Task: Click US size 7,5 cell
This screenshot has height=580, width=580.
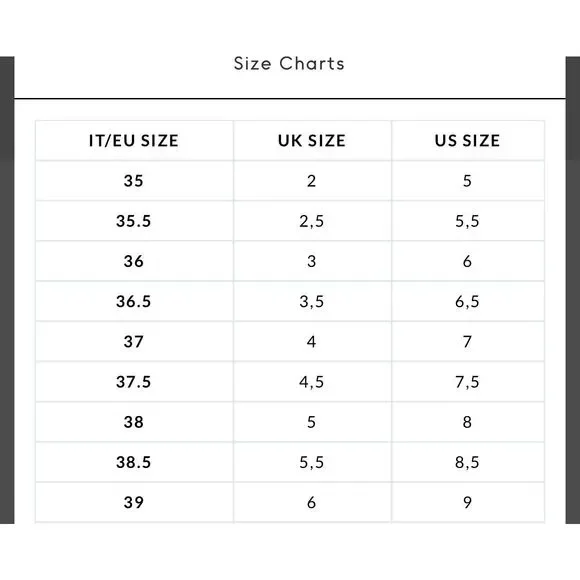Action: (468, 382)
